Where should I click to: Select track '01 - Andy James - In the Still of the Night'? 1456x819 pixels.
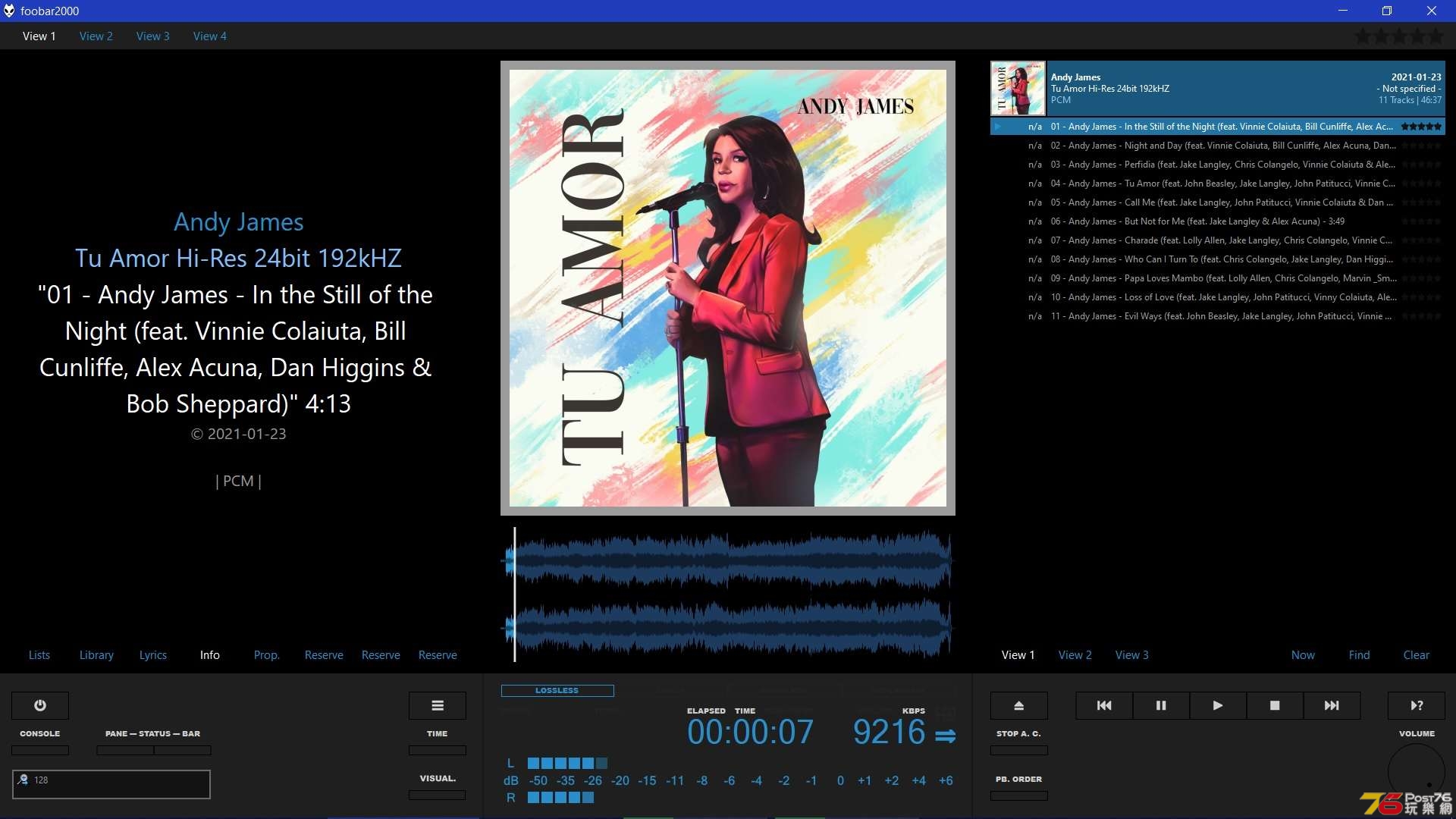pos(1218,127)
